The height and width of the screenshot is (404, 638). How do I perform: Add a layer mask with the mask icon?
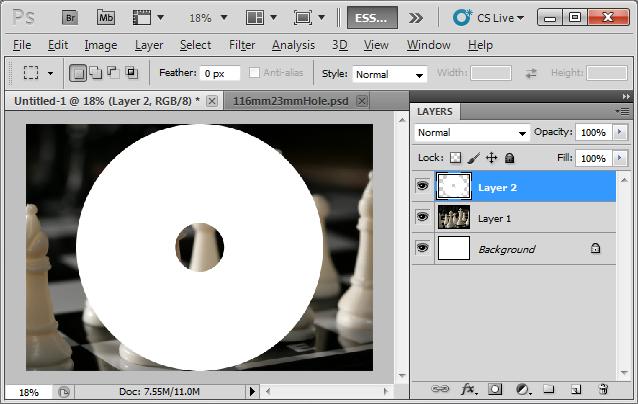495,389
